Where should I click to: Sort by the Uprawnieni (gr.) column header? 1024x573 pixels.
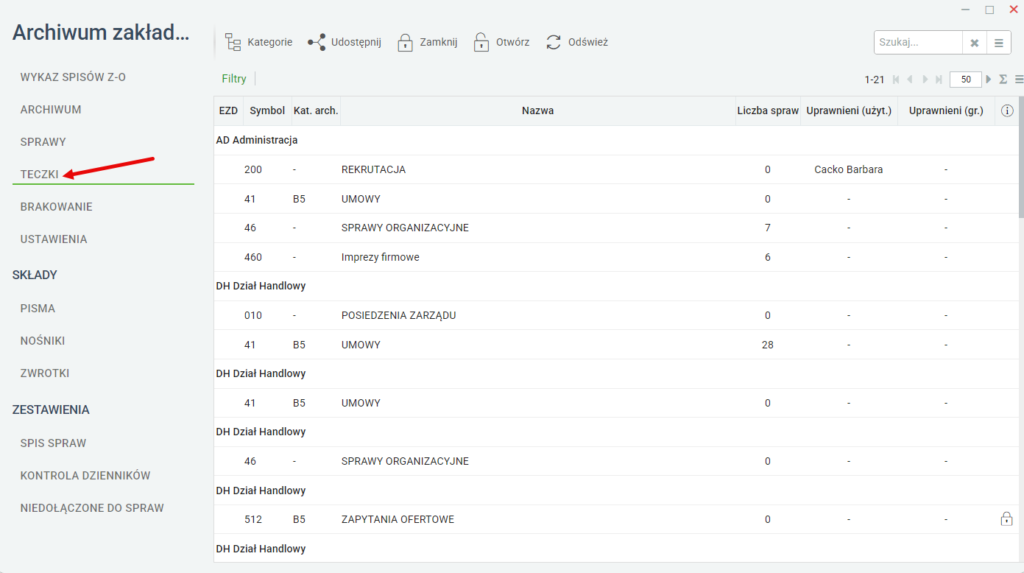pyautogui.click(x=946, y=110)
